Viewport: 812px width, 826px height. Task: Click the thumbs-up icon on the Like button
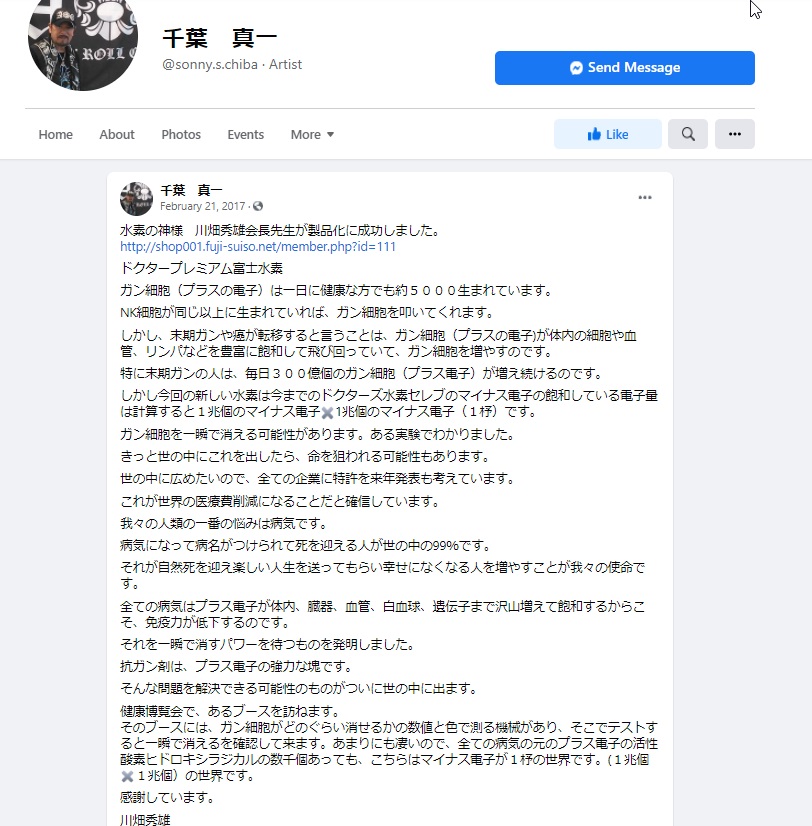click(594, 134)
